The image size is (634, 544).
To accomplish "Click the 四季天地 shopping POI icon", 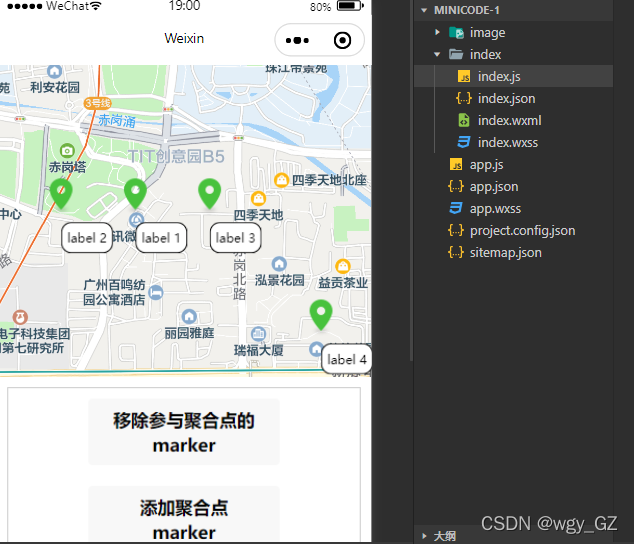I will tap(258, 198).
